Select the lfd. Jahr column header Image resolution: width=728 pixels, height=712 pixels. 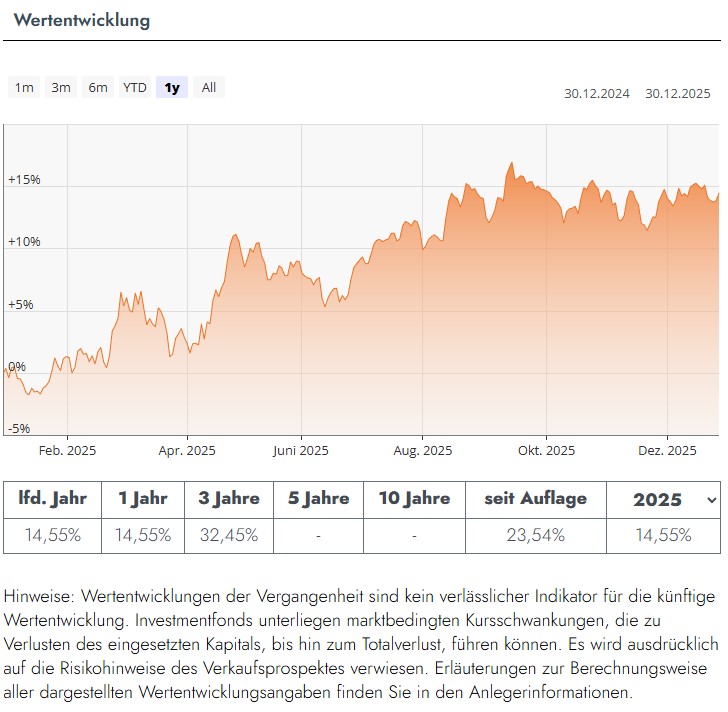pos(52,498)
